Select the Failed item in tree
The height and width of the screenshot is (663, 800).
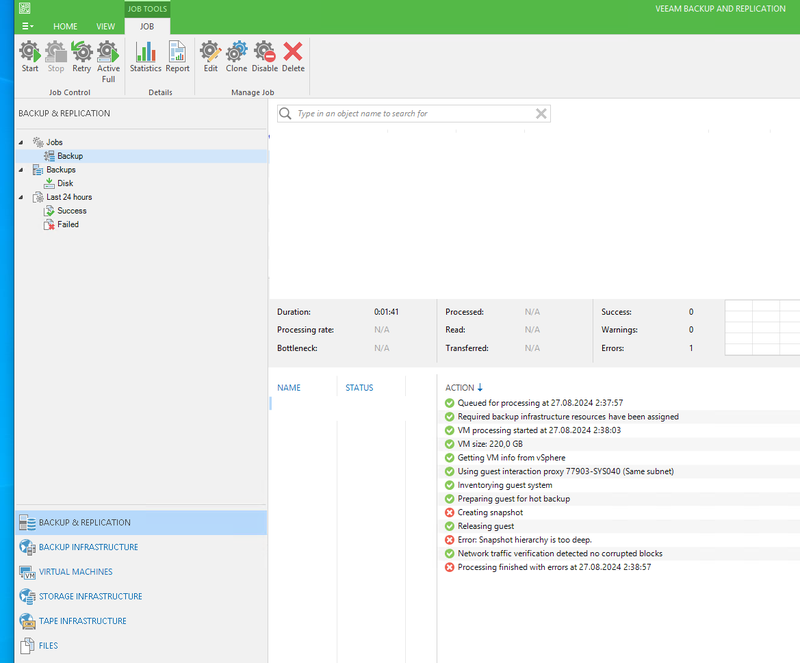pyautogui.click(x=67, y=225)
